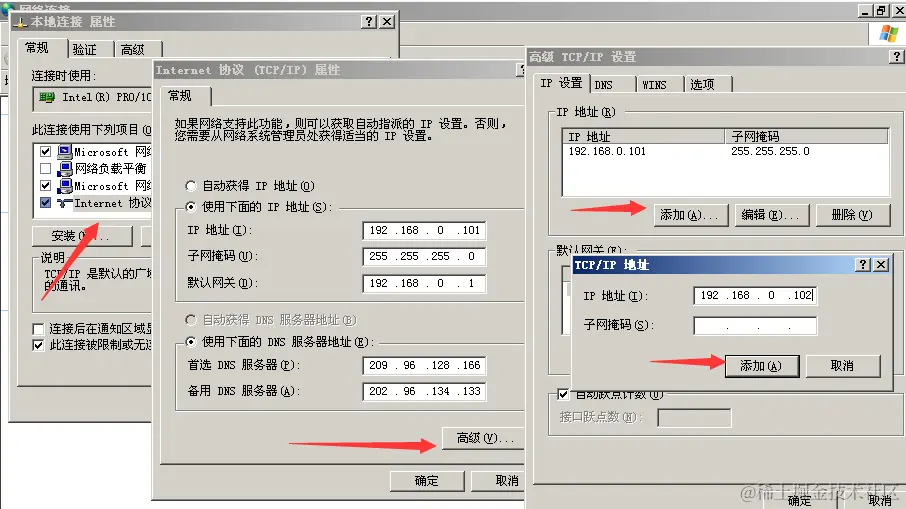This screenshot has width=906, height=509.
Task: Click 取消 in Internet 协议 属性 window
Action: pos(498,481)
